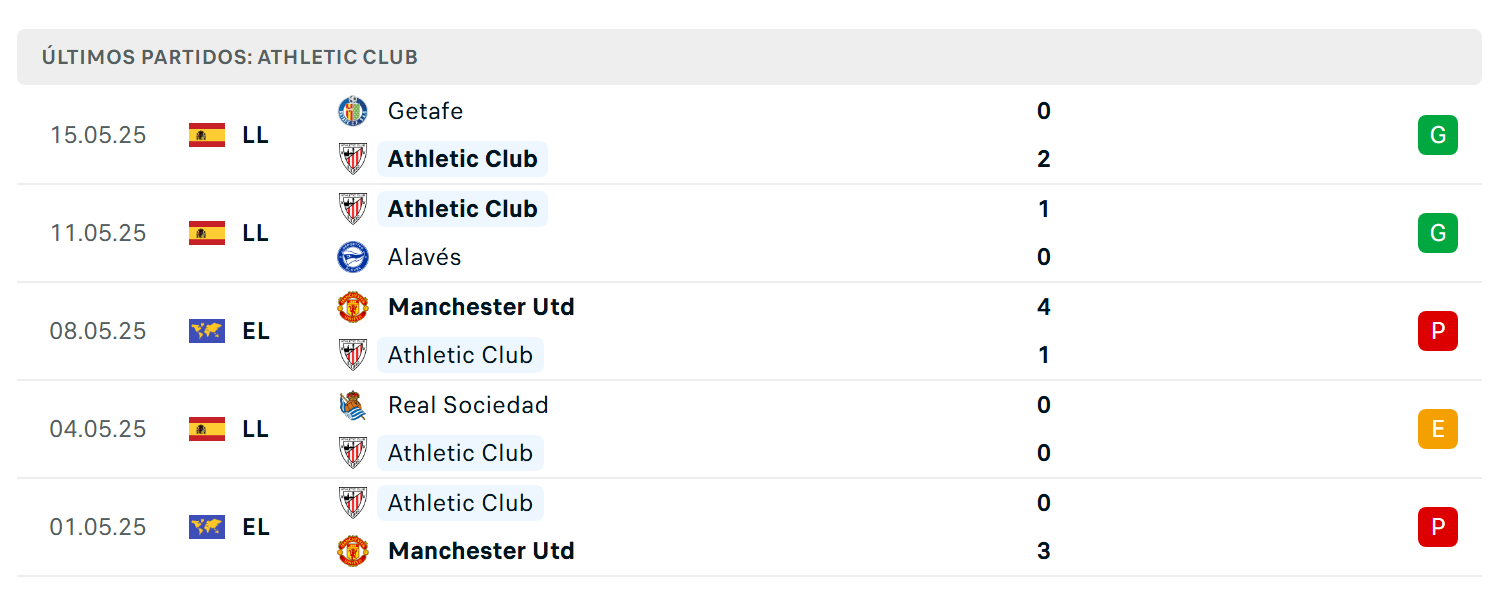
Task: Click the orange E badge for the Real Sociedad match
Action: click(x=1438, y=429)
